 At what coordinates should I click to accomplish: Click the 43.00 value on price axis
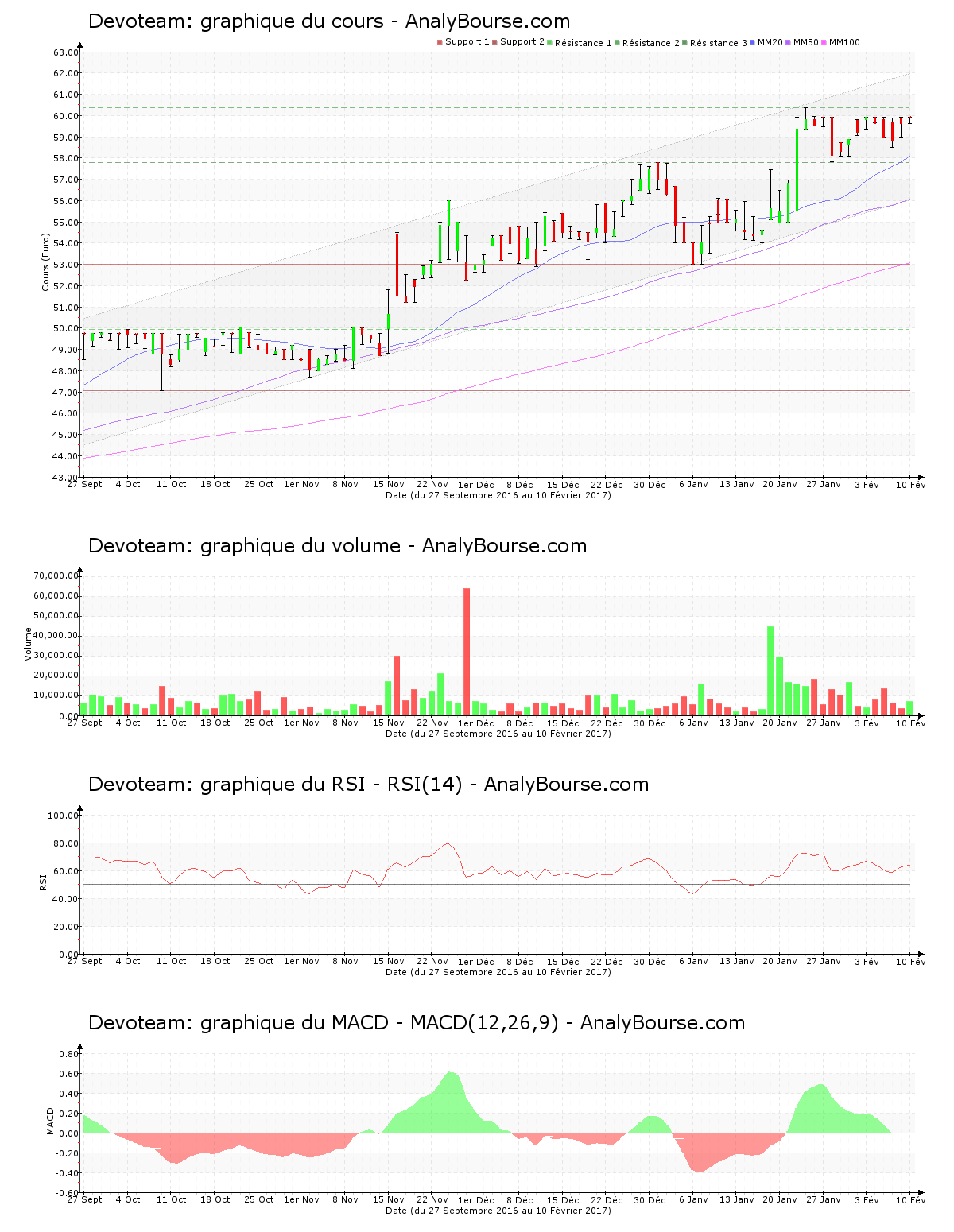[66, 478]
